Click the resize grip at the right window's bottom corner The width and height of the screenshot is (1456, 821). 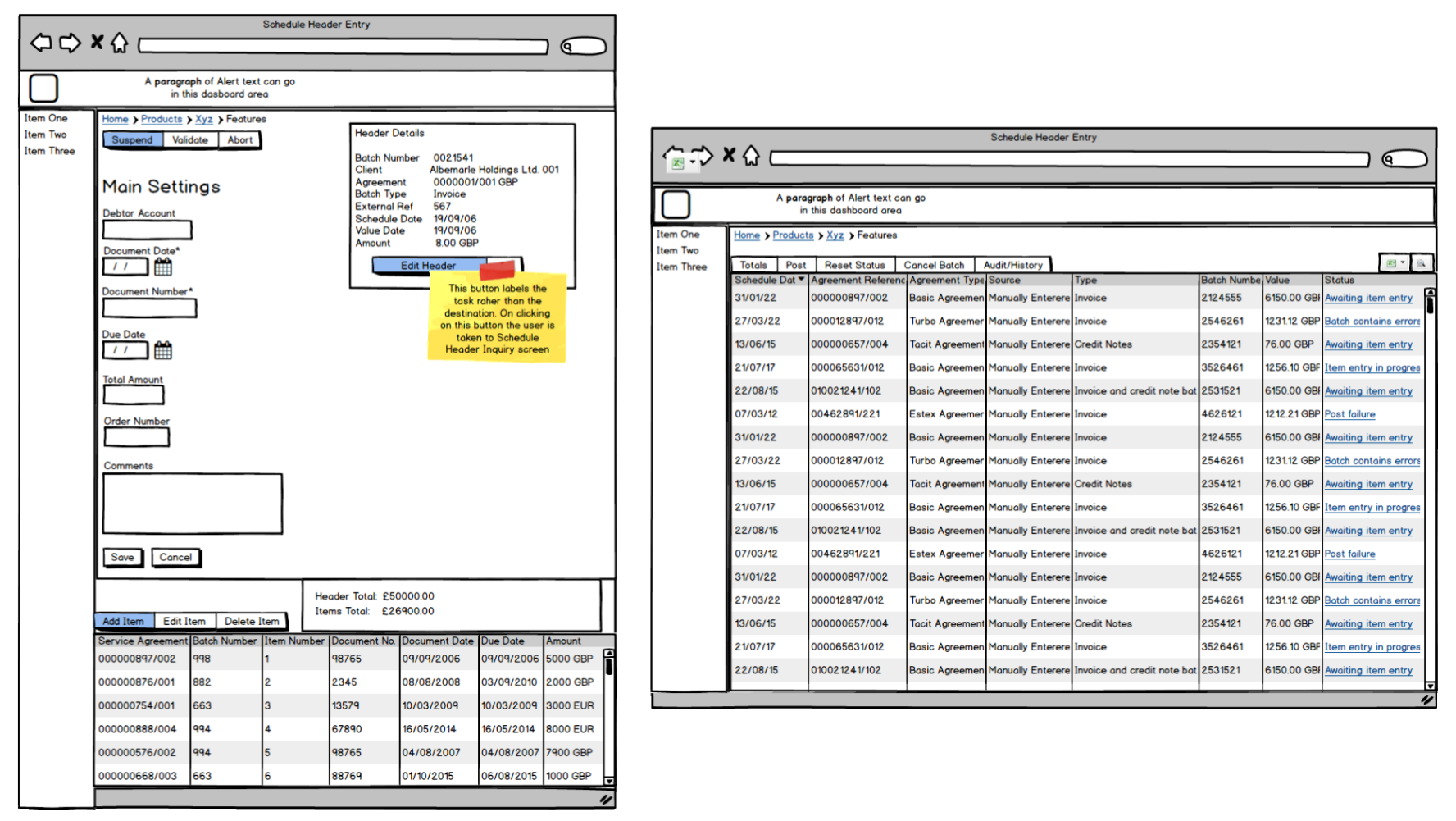[x=1427, y=700]
